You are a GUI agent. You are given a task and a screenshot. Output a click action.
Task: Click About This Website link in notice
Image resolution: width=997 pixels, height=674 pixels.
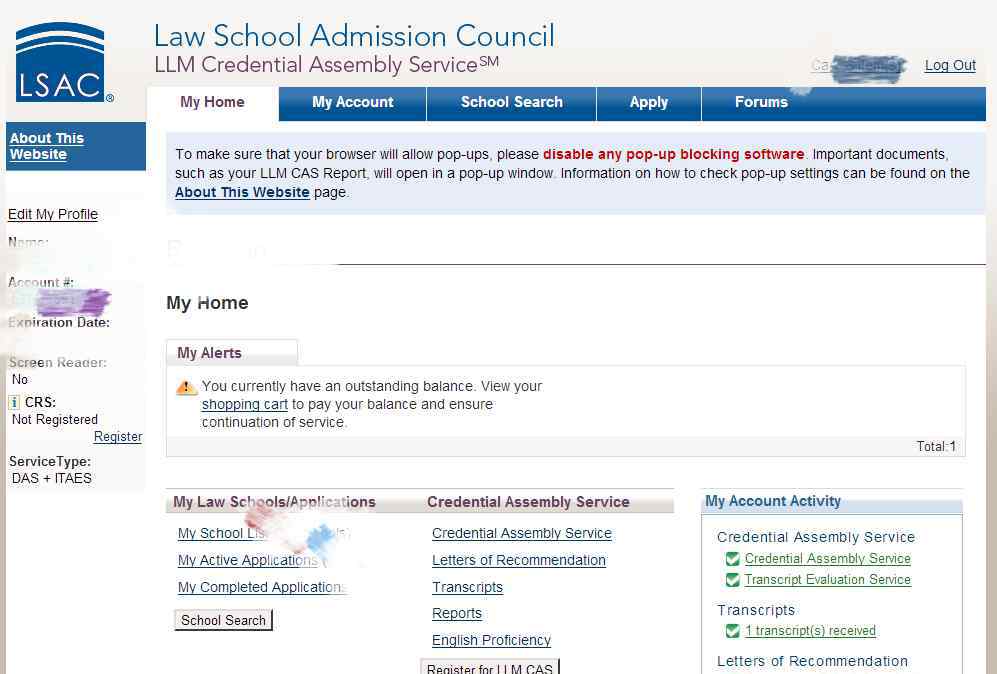242,193
